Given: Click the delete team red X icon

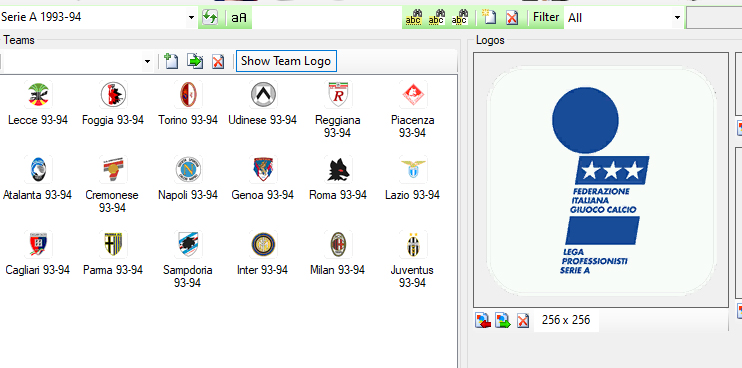Looking at the screenshot, I should [x=218, y=61].
